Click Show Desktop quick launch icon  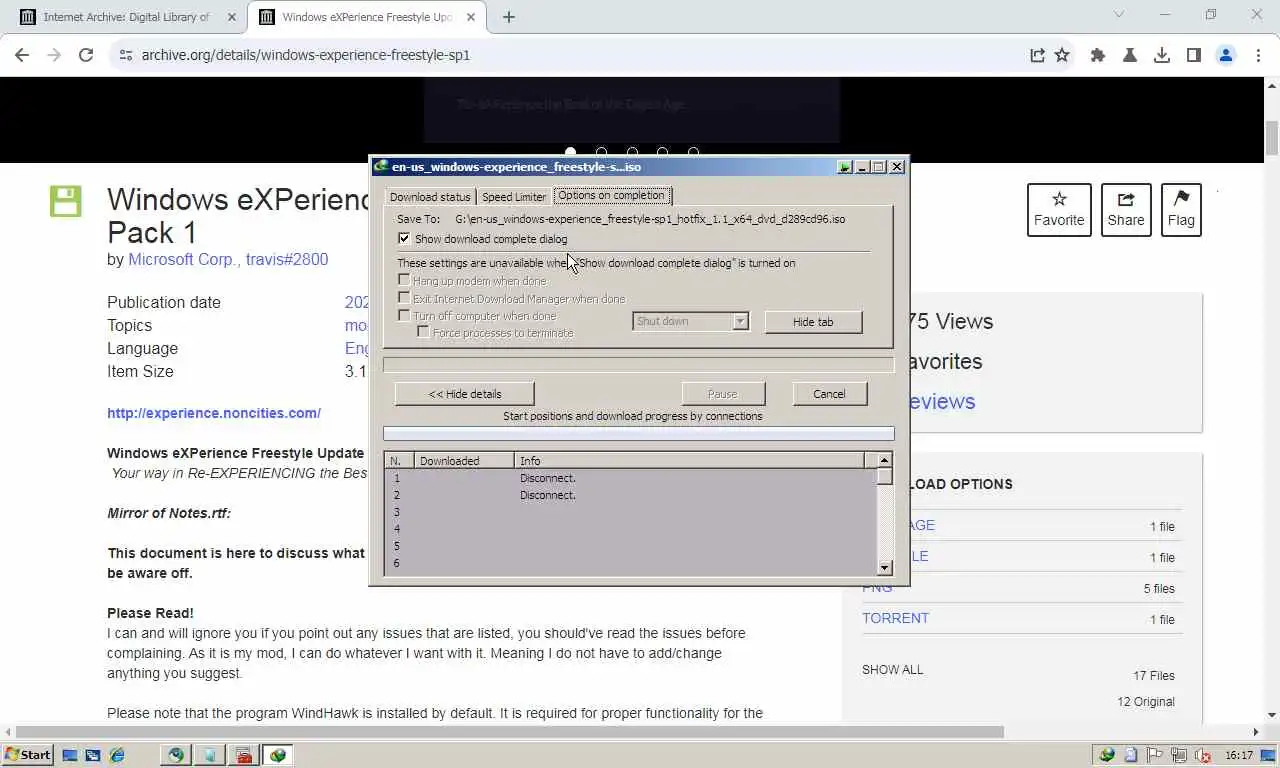click(x=70, y=755)
